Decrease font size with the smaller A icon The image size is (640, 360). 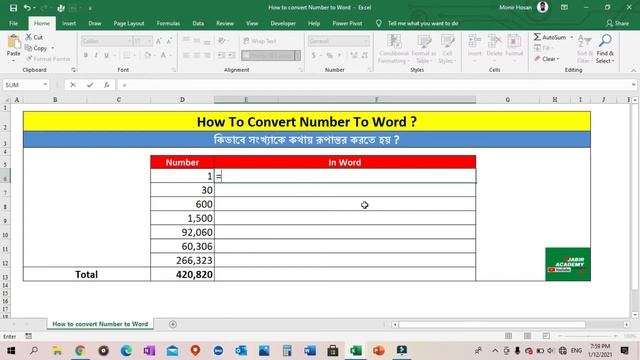pyautogui.click(x=169, y=41)
